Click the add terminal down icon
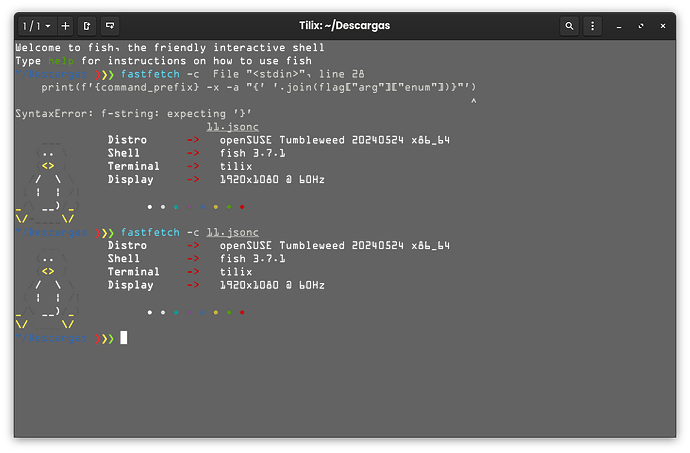The image size is (690, 453). point(110,26)
